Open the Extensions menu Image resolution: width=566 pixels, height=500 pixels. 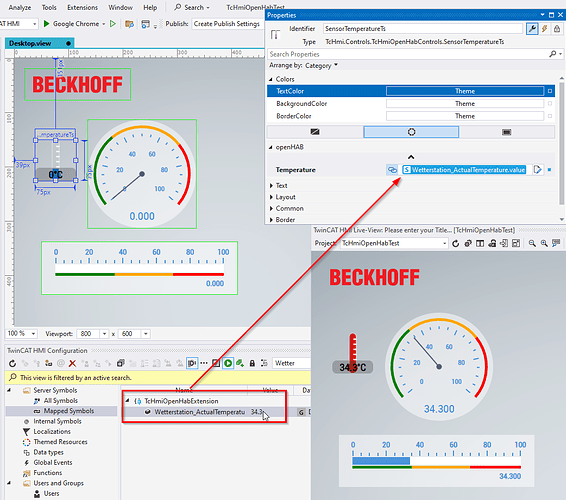pos(82,7)
